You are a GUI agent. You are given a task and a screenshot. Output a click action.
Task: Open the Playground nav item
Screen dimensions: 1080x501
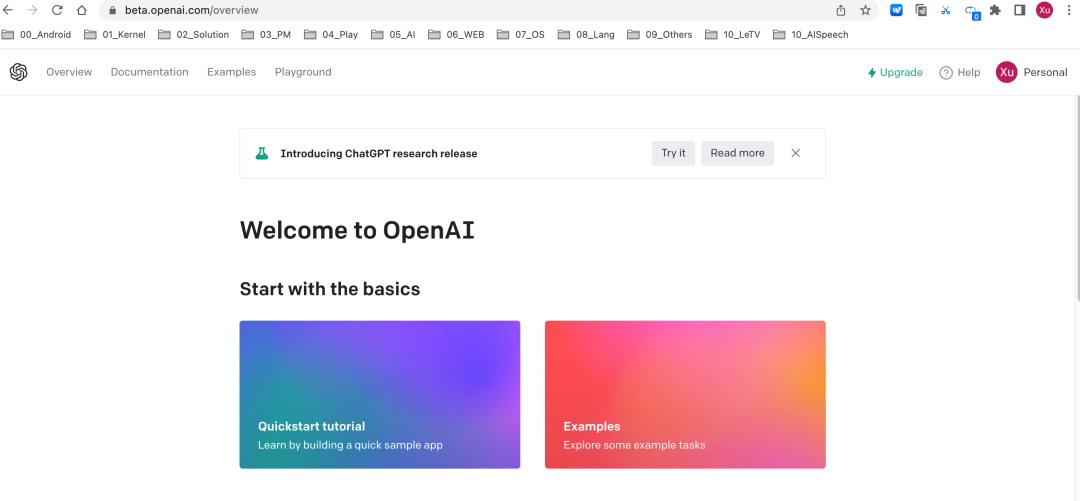click(303, 72)
